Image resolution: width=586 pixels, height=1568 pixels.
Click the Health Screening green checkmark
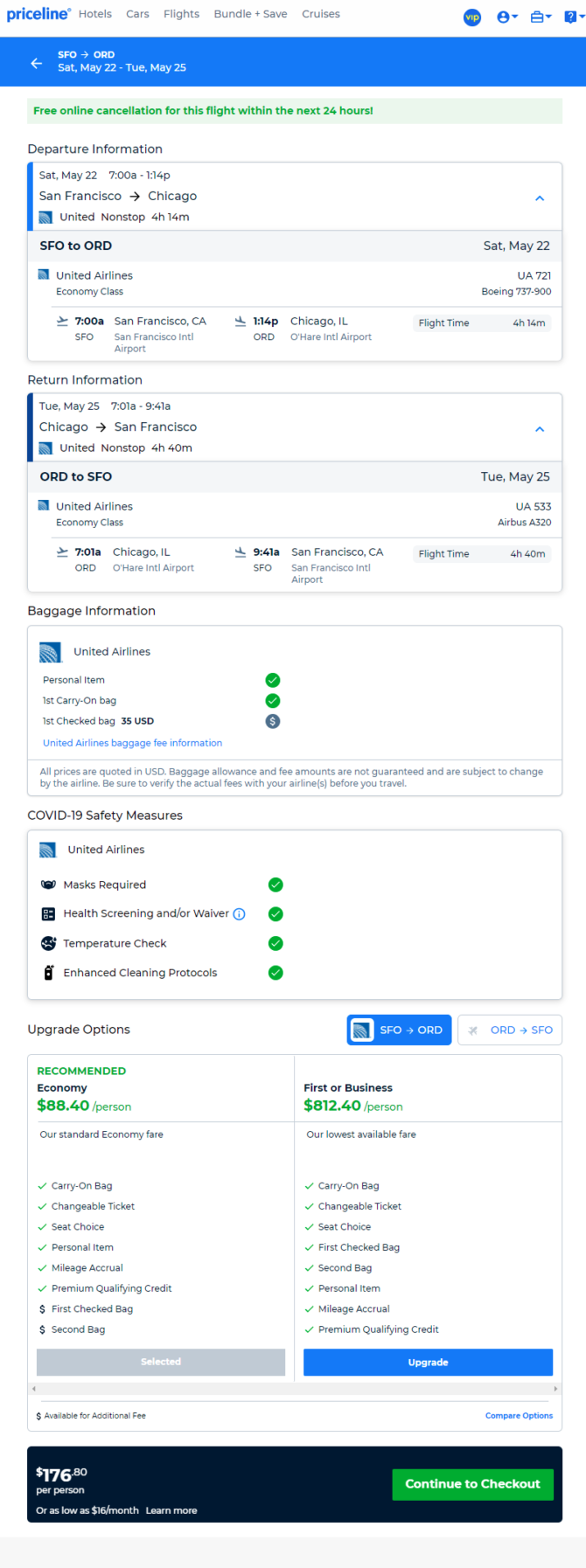tap(276, 914)
